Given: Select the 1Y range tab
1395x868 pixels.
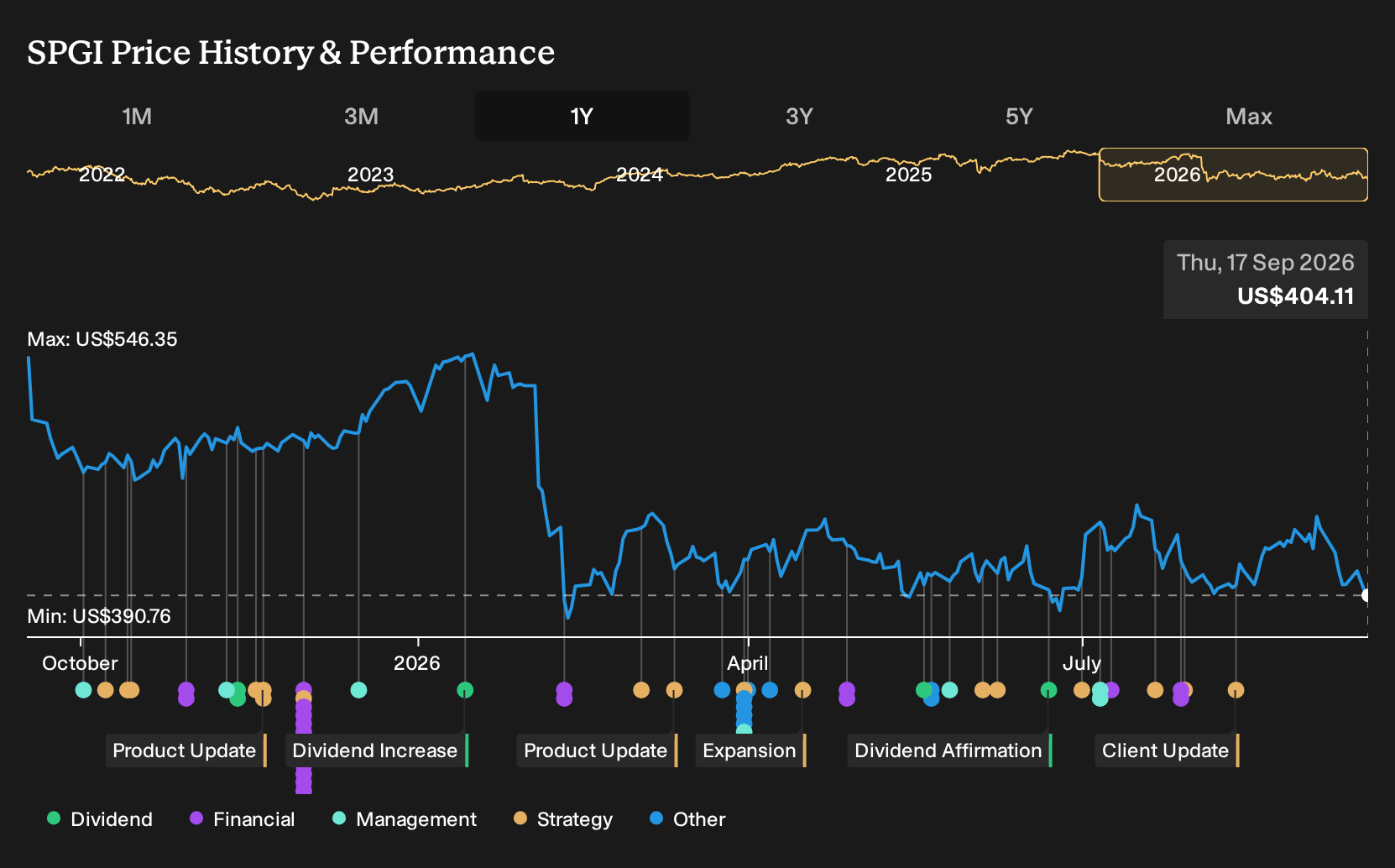Looking at the screenshot, I should [x=582, y=116].
